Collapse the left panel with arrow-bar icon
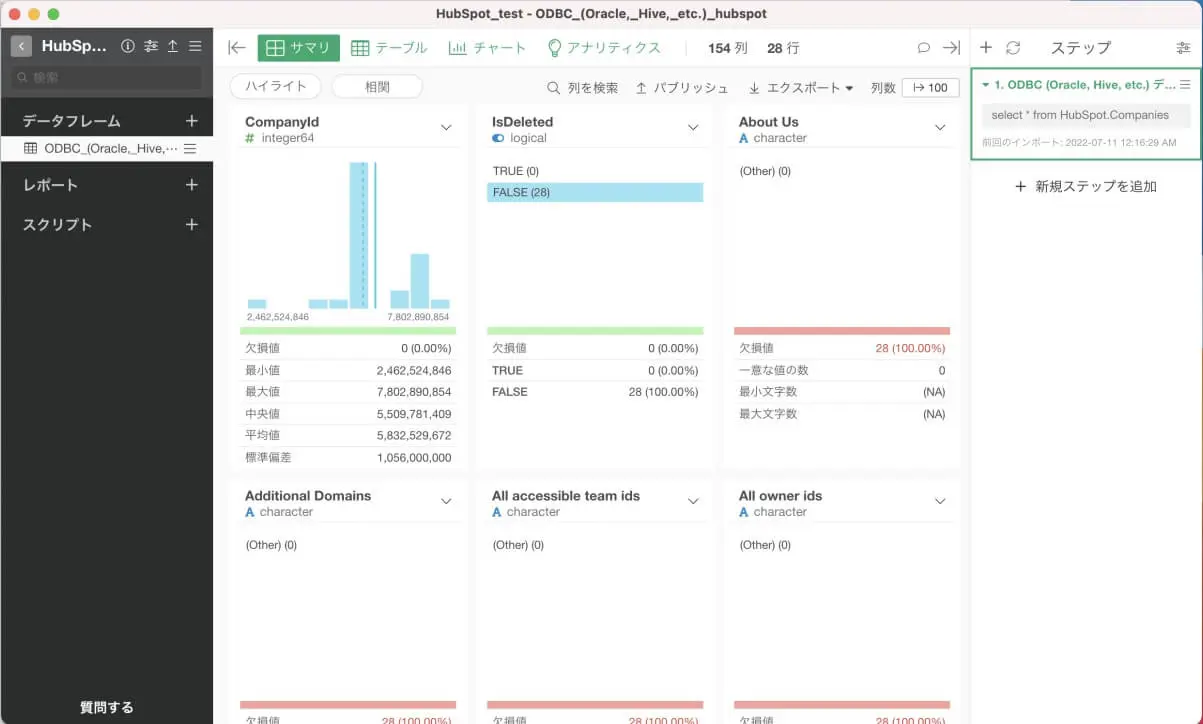Screen dimensions: 1203x724 click(x=237, y=47)
